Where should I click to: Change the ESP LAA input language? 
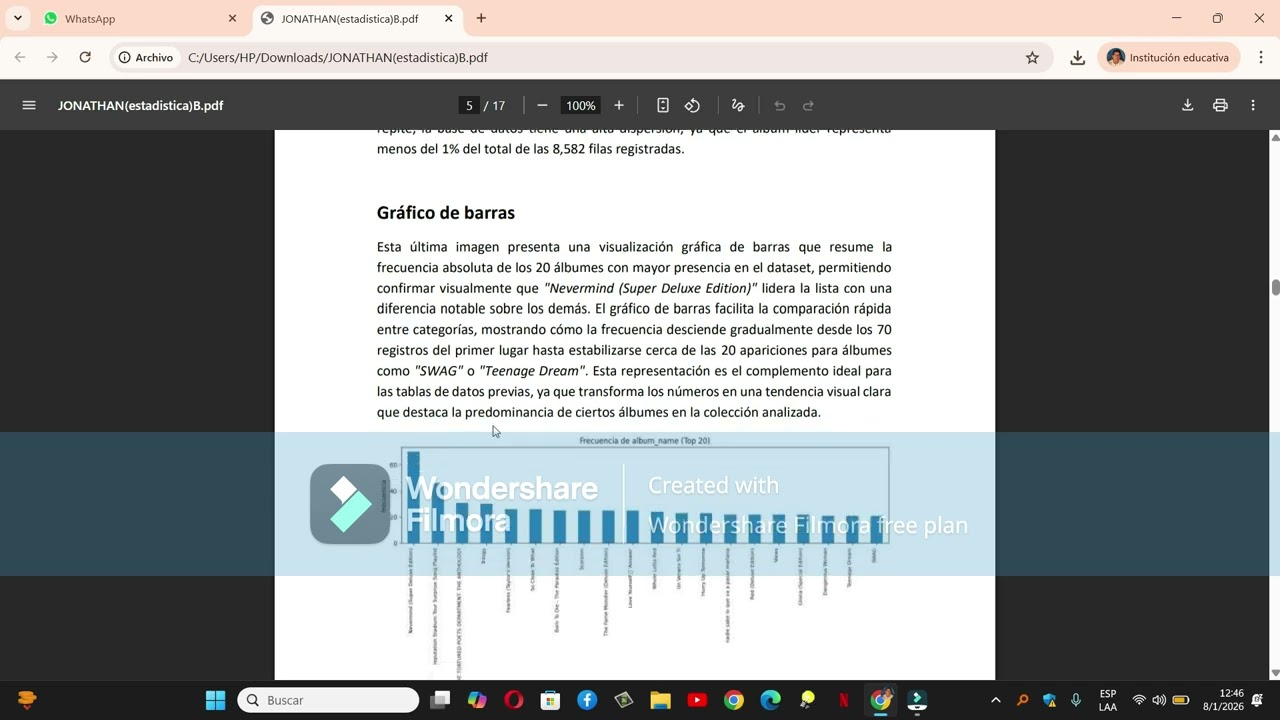(1108, 700)
